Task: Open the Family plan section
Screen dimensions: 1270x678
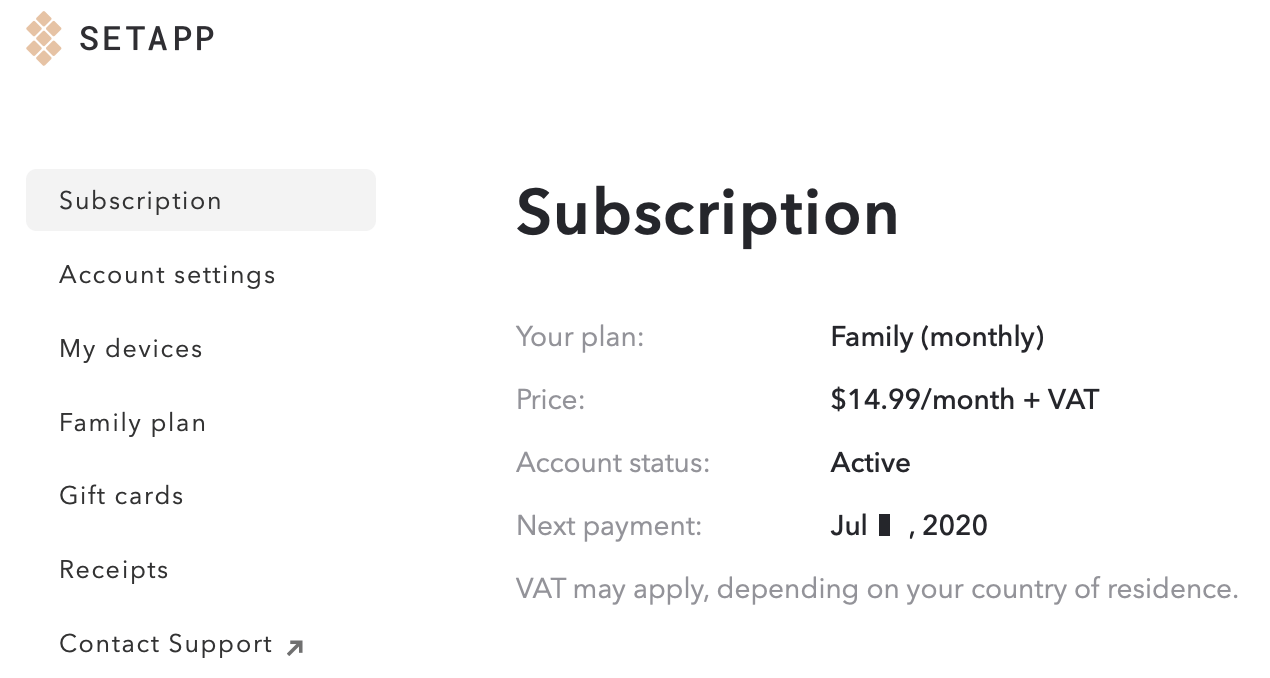Action: coord(133,423)
